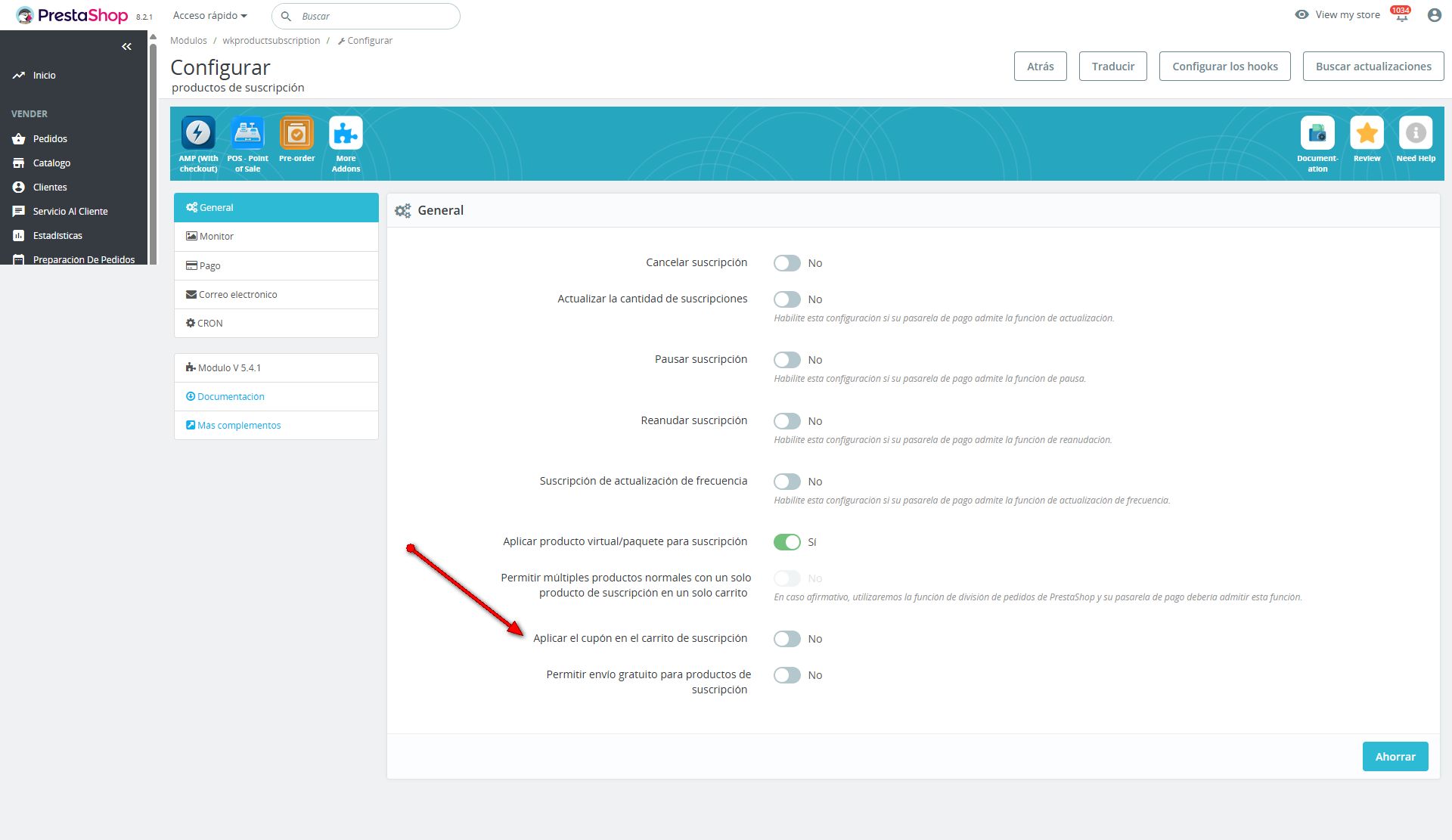Open the Documentation icon in banner
The image size is (1452, 840).
(x=1317, y=134)
